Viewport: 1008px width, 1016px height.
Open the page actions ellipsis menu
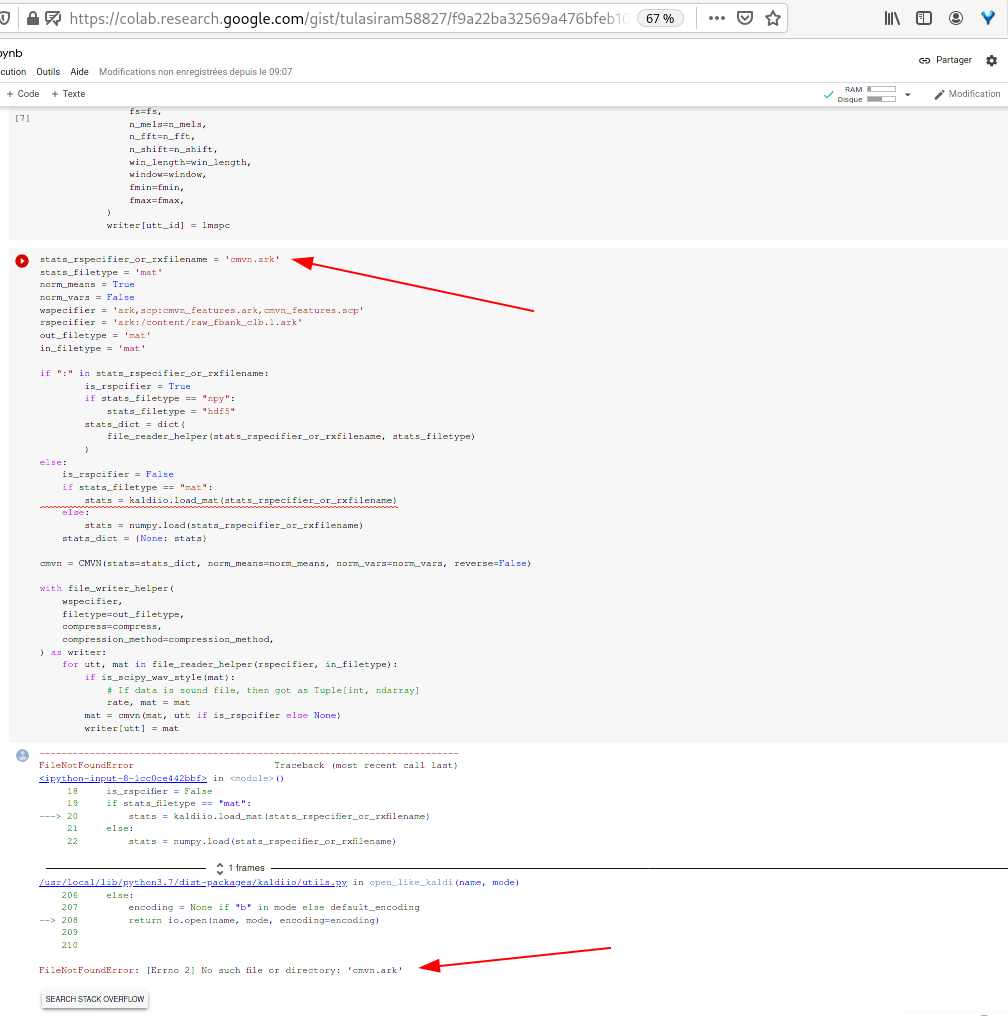[x=716, y=17]
